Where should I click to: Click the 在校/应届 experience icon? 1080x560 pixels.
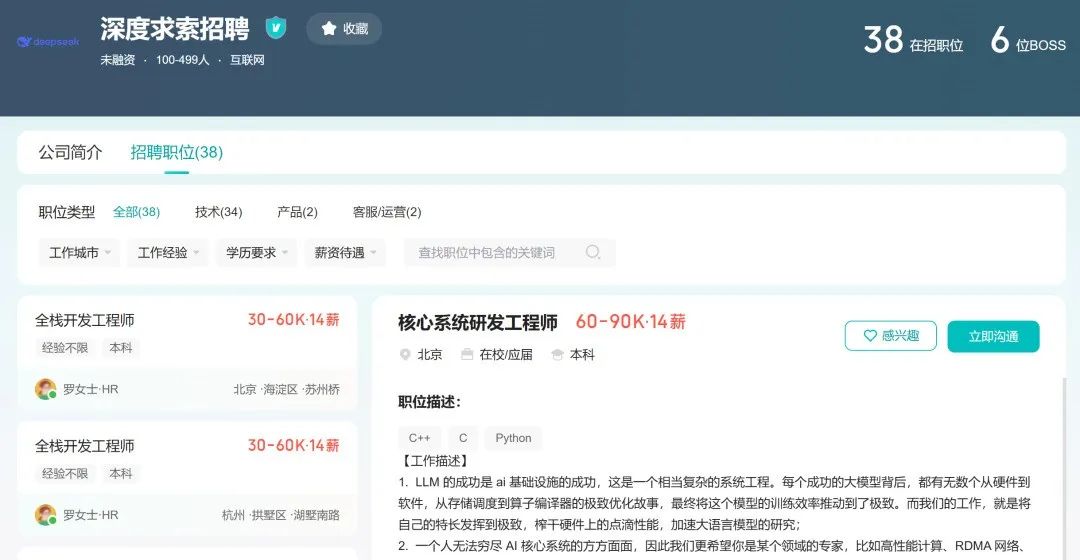point(467,355)
